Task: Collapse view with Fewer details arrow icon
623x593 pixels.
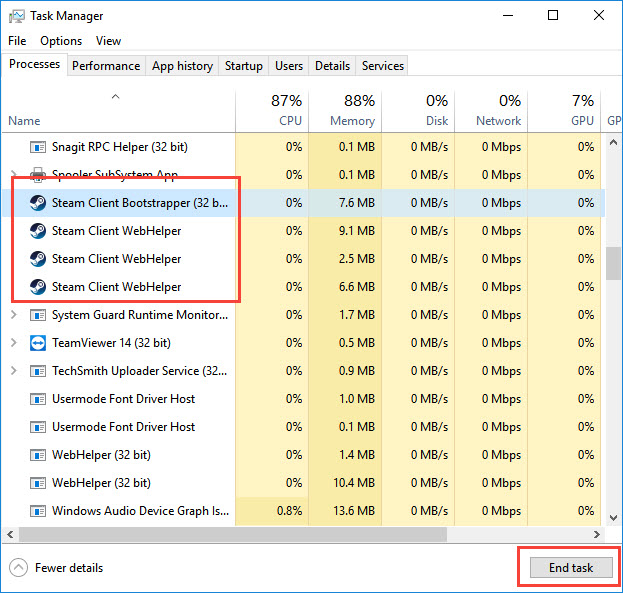Action: (18, 568)
